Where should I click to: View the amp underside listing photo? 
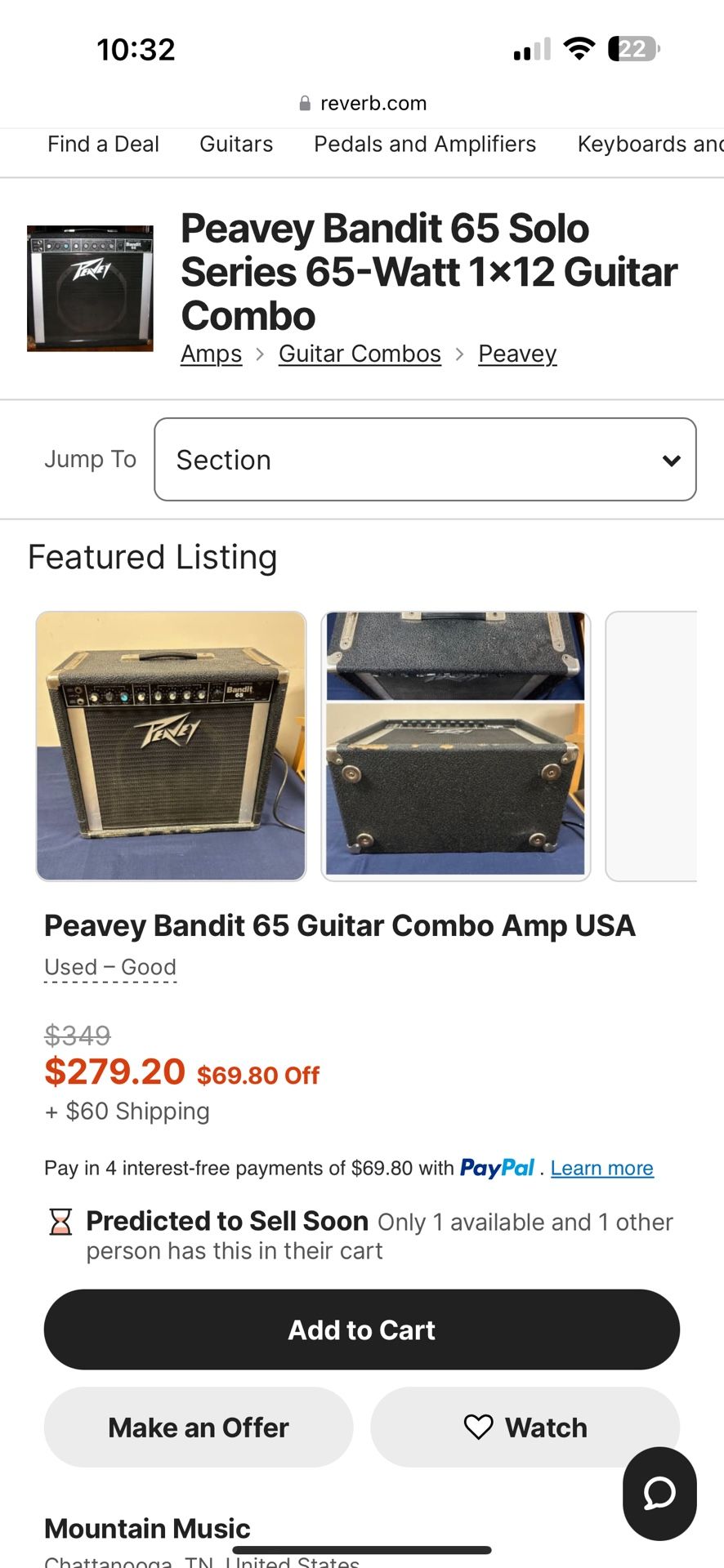pyautogui.click(x=455, y=746)
